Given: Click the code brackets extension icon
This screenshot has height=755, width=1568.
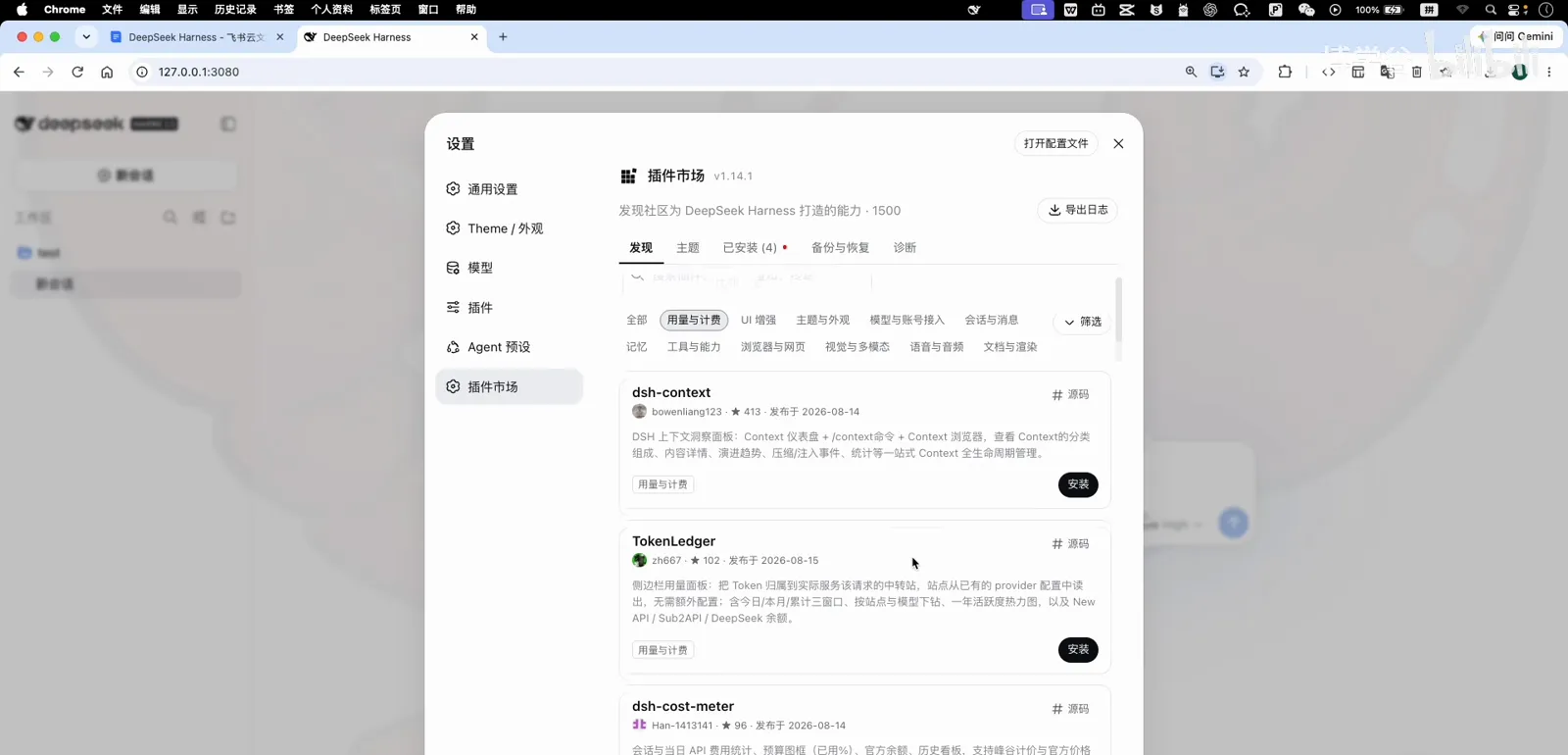Looking at the screenshot, I should tap(1328, 72).
